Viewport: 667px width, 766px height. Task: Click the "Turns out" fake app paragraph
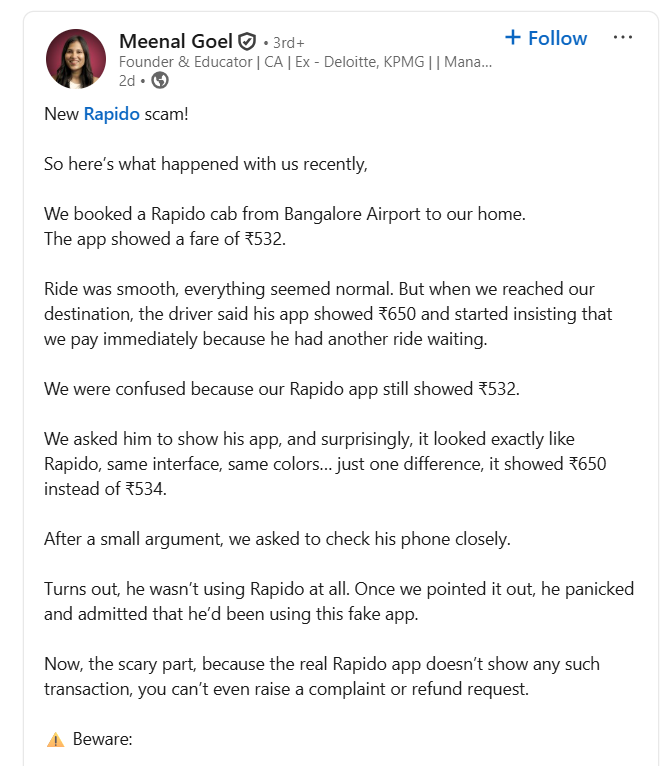coord(339,601)
